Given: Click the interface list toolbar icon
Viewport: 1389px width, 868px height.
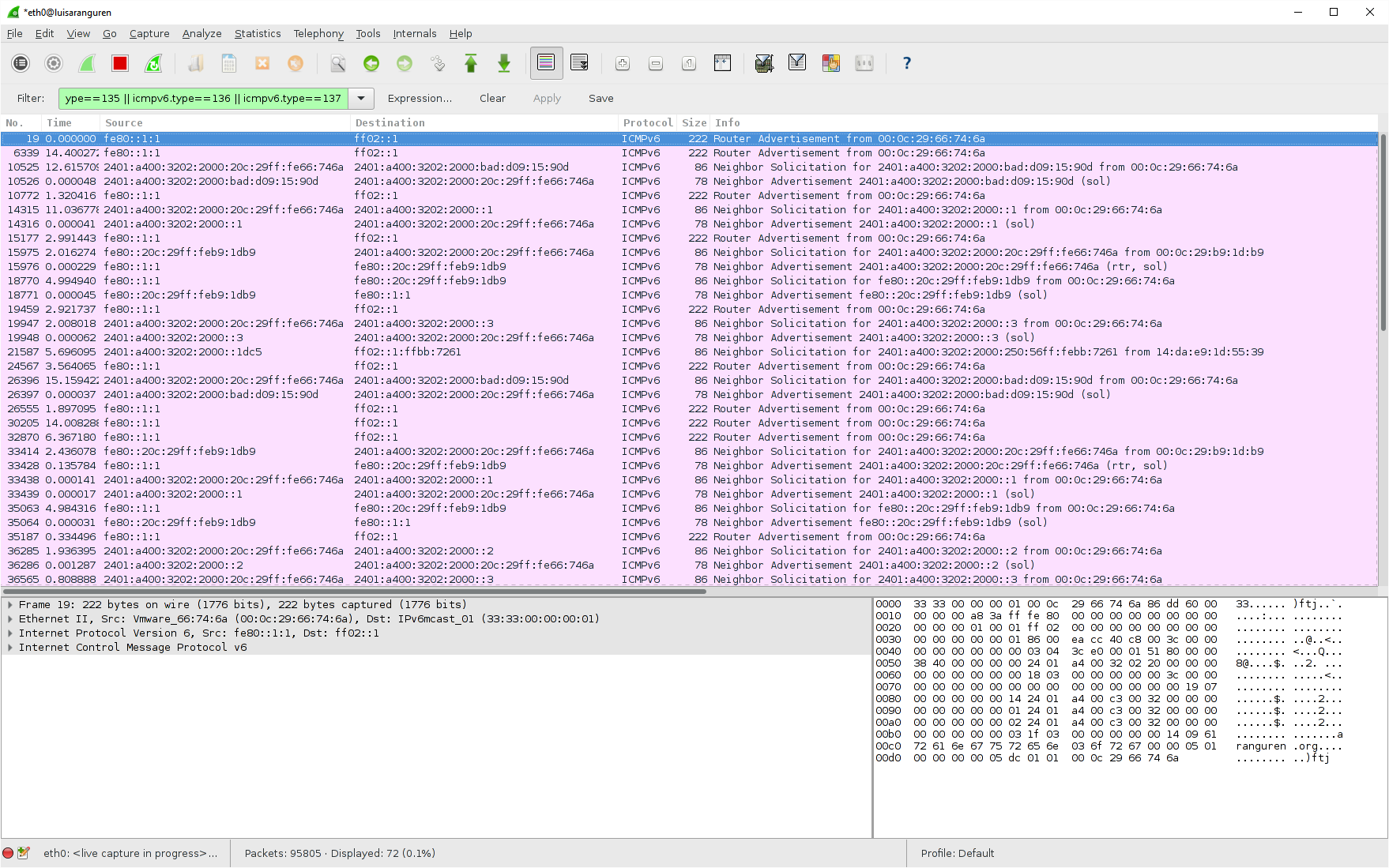Looking at the screenshot, I should tap(21, 63).
